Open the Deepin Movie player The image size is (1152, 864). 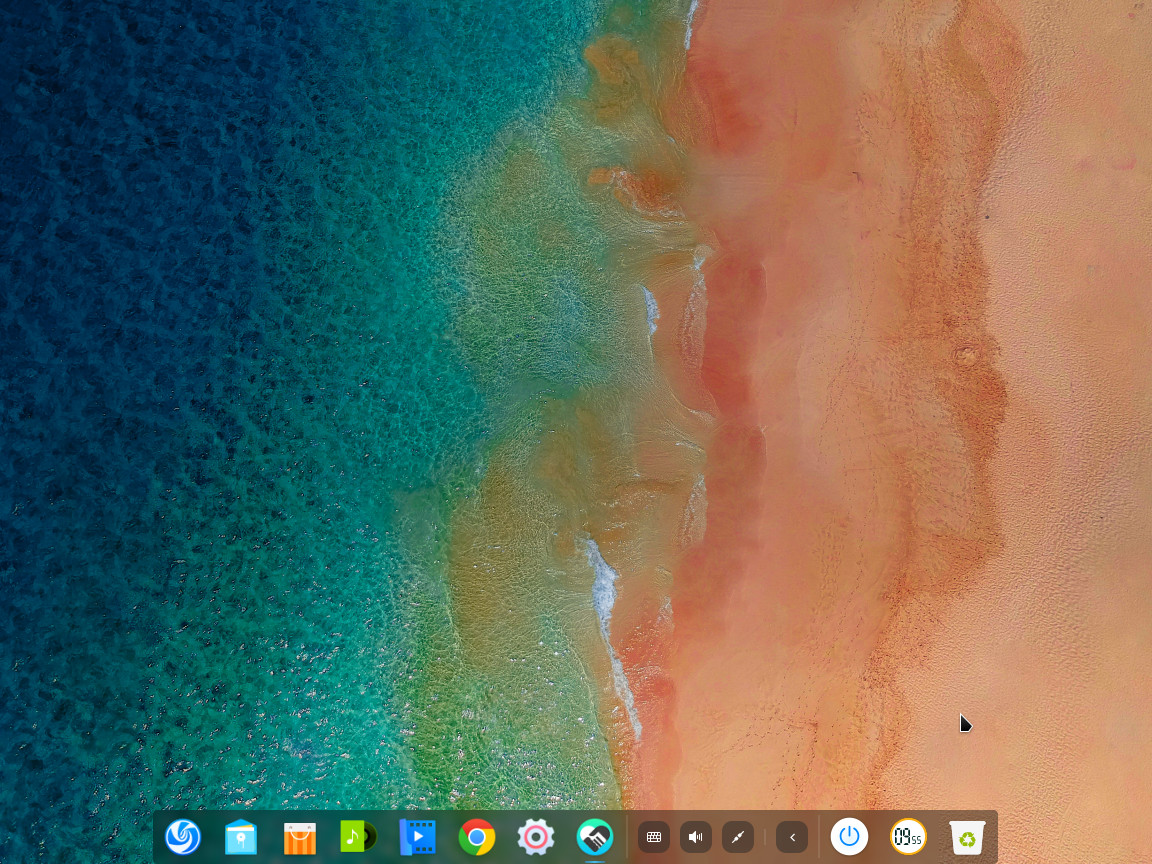[x=417, y=837]
